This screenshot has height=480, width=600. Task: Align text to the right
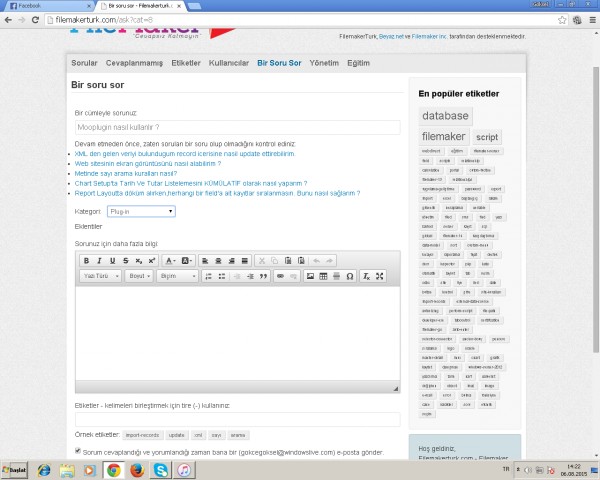click(x=231, y=261)
